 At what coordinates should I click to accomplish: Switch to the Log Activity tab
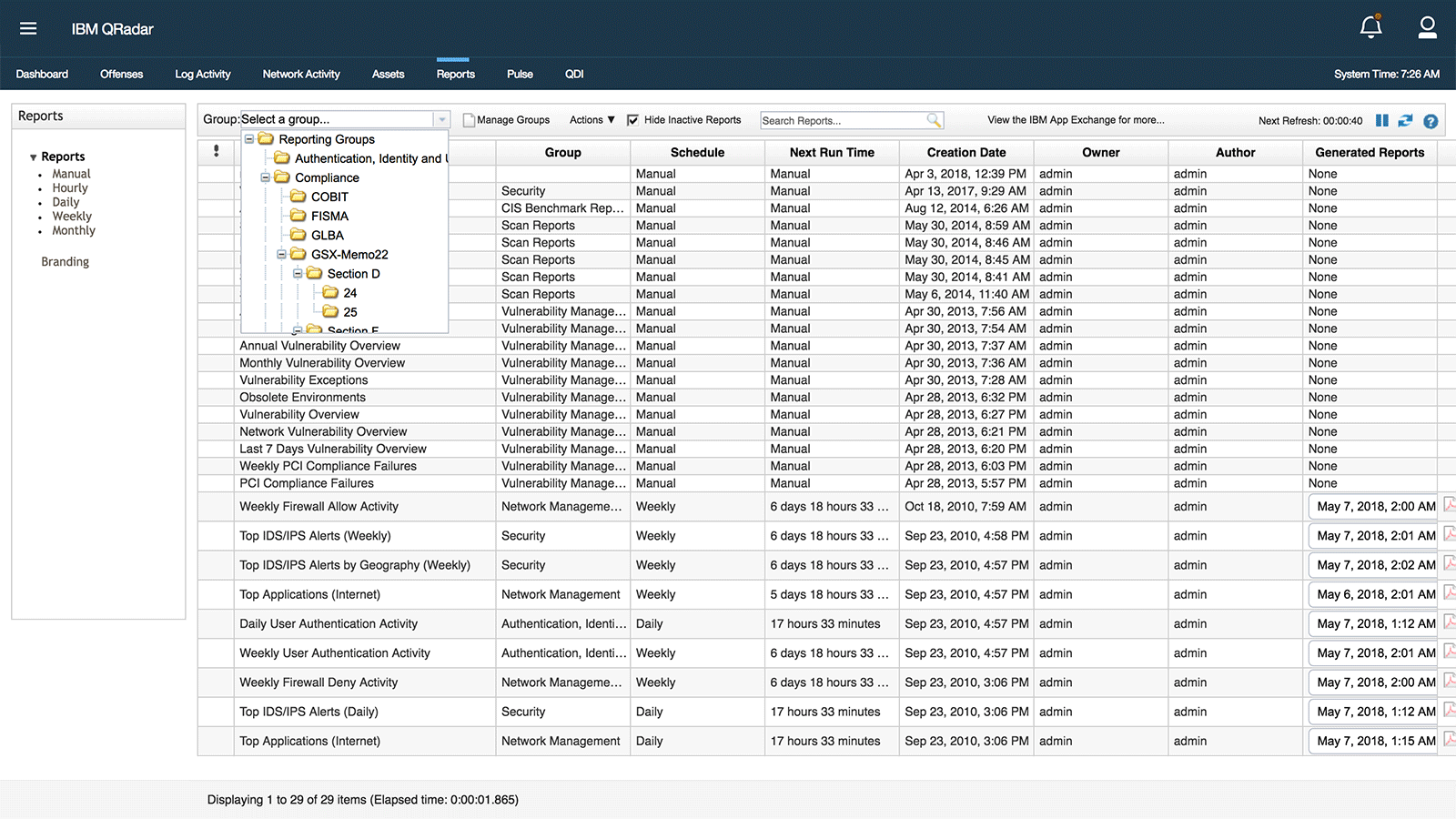coord(203,74)
